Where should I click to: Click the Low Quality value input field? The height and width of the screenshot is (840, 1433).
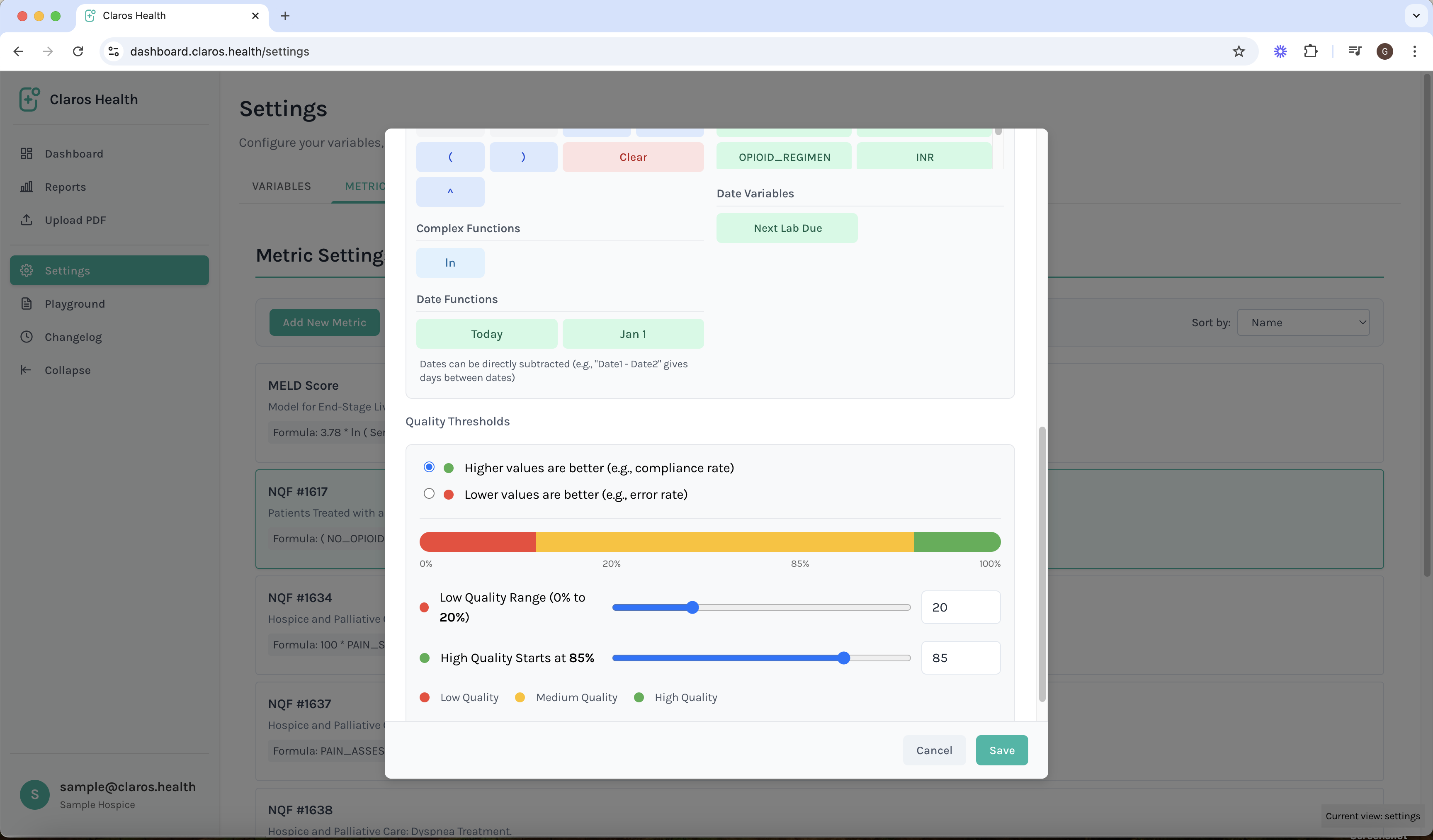click(x=960, y=607)
